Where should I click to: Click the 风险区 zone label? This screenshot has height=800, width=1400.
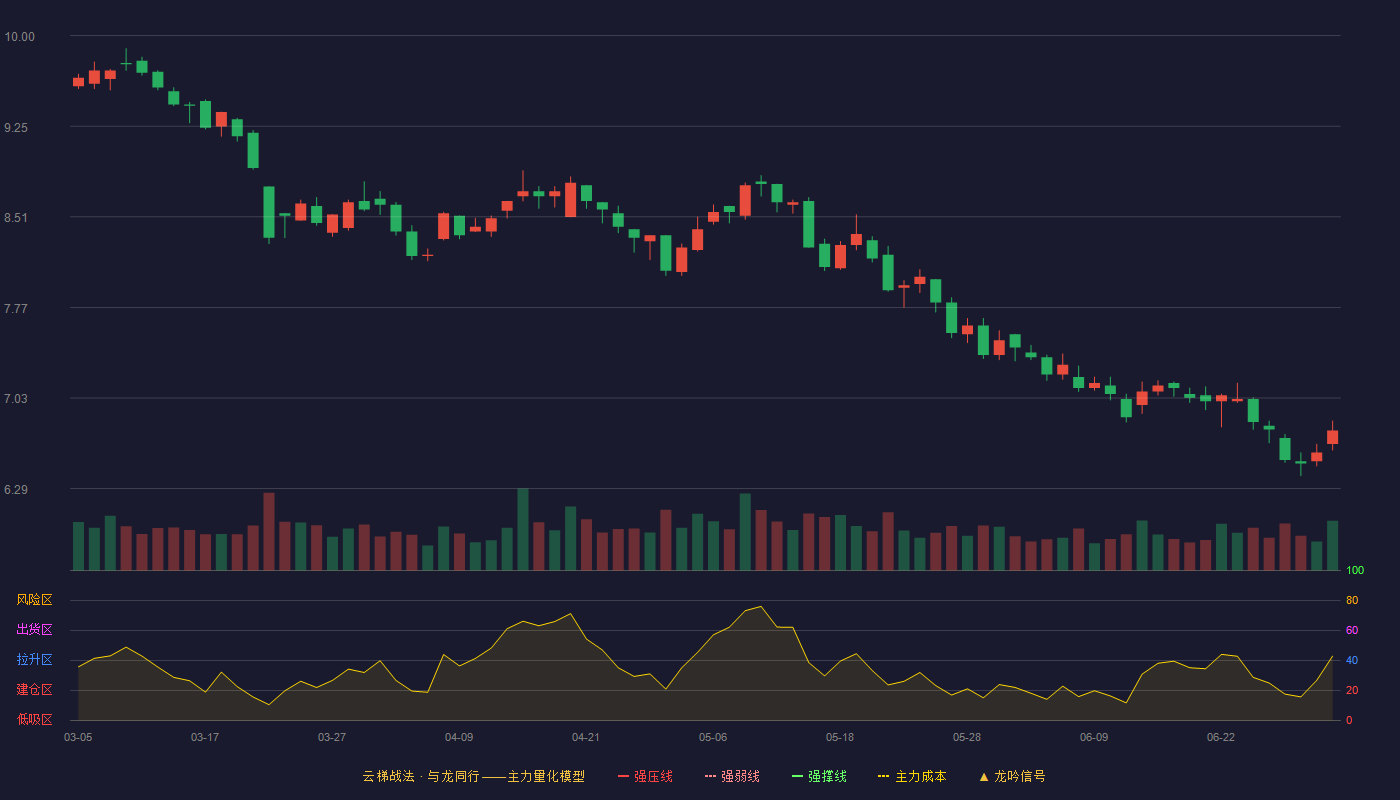tap(34, 600)
